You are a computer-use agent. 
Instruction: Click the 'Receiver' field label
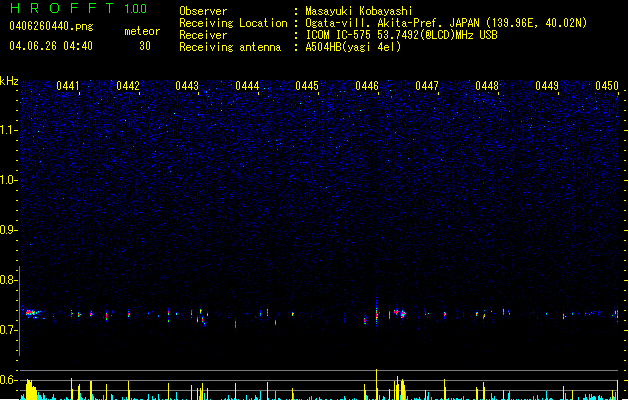coord(203,35)
